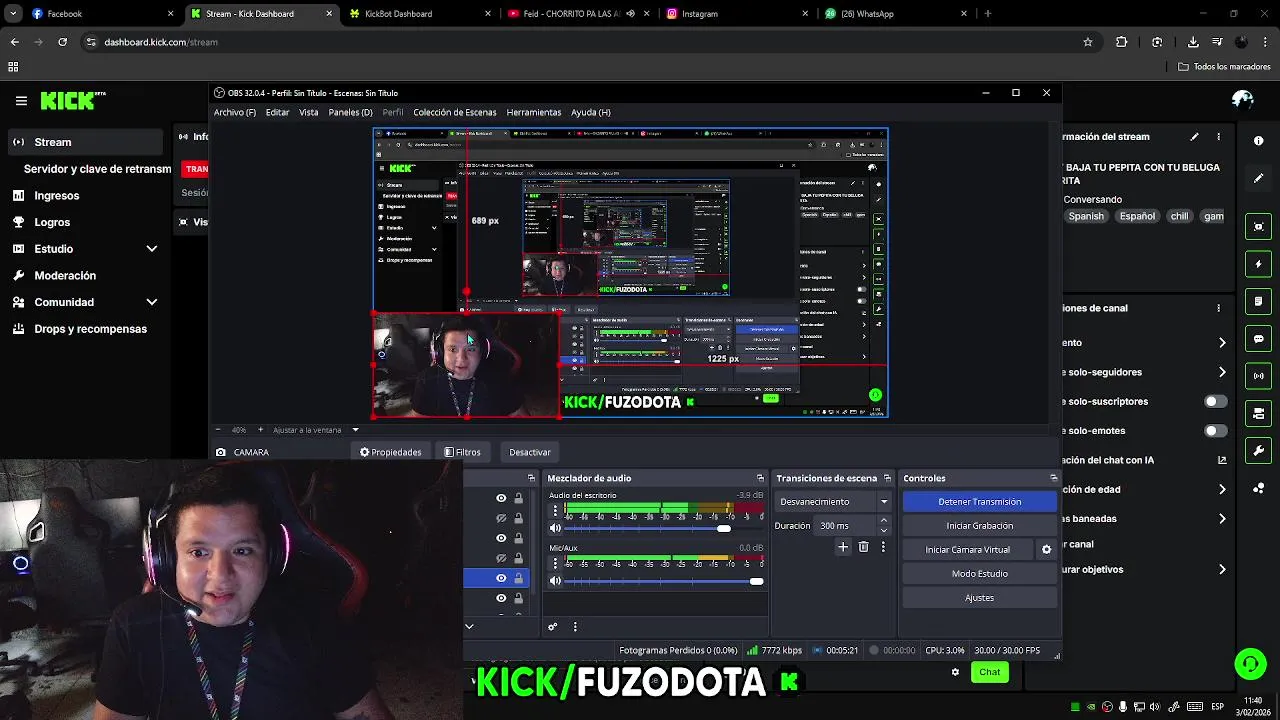This screenshot has width=1280, height=720.
Task: Open preview scaling dropdown beside Ajustar a la ventana
Action: pyautogui.click(x=355, y=430)
